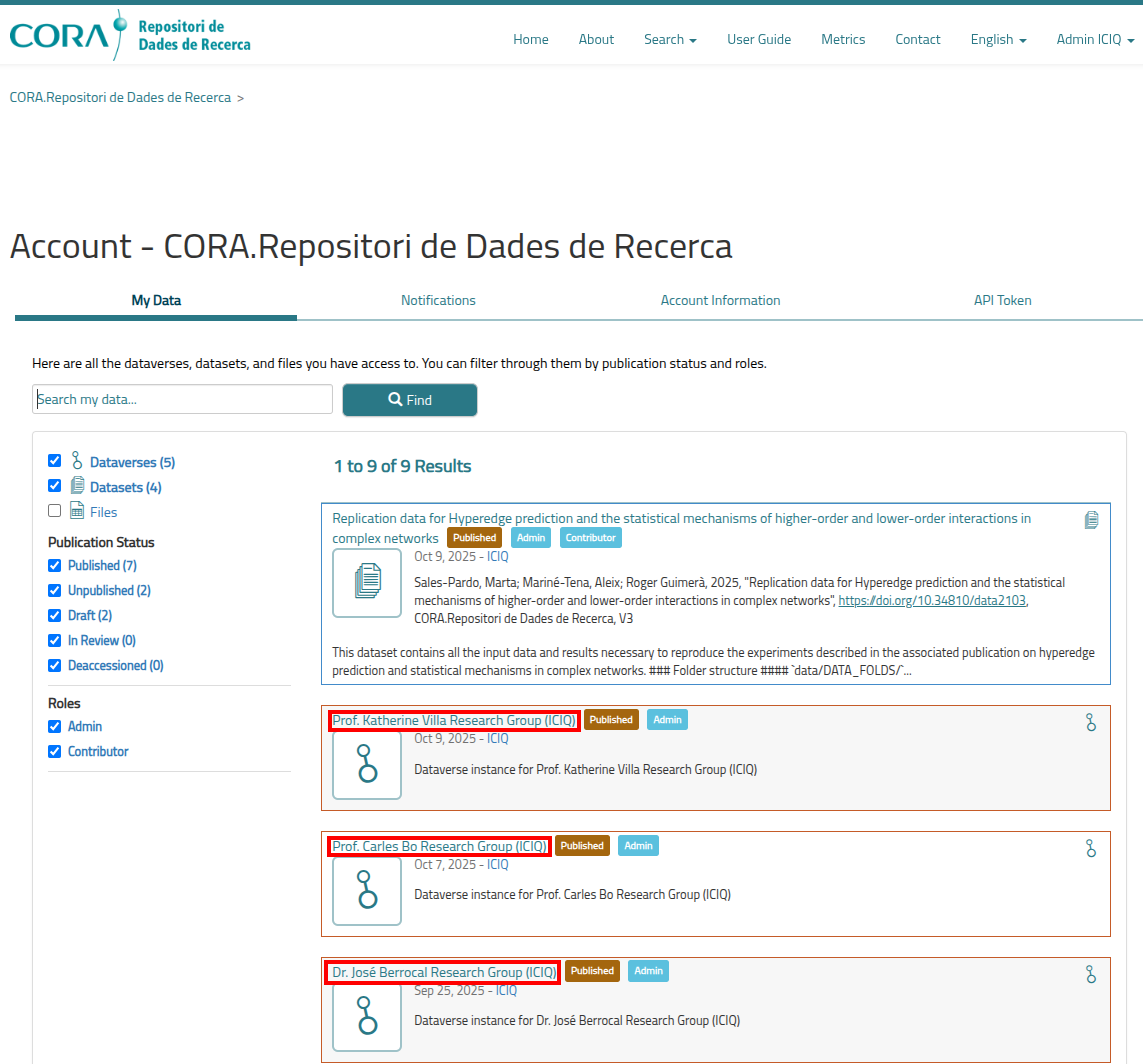Open the Search dropdown menu

pos(670,40)
